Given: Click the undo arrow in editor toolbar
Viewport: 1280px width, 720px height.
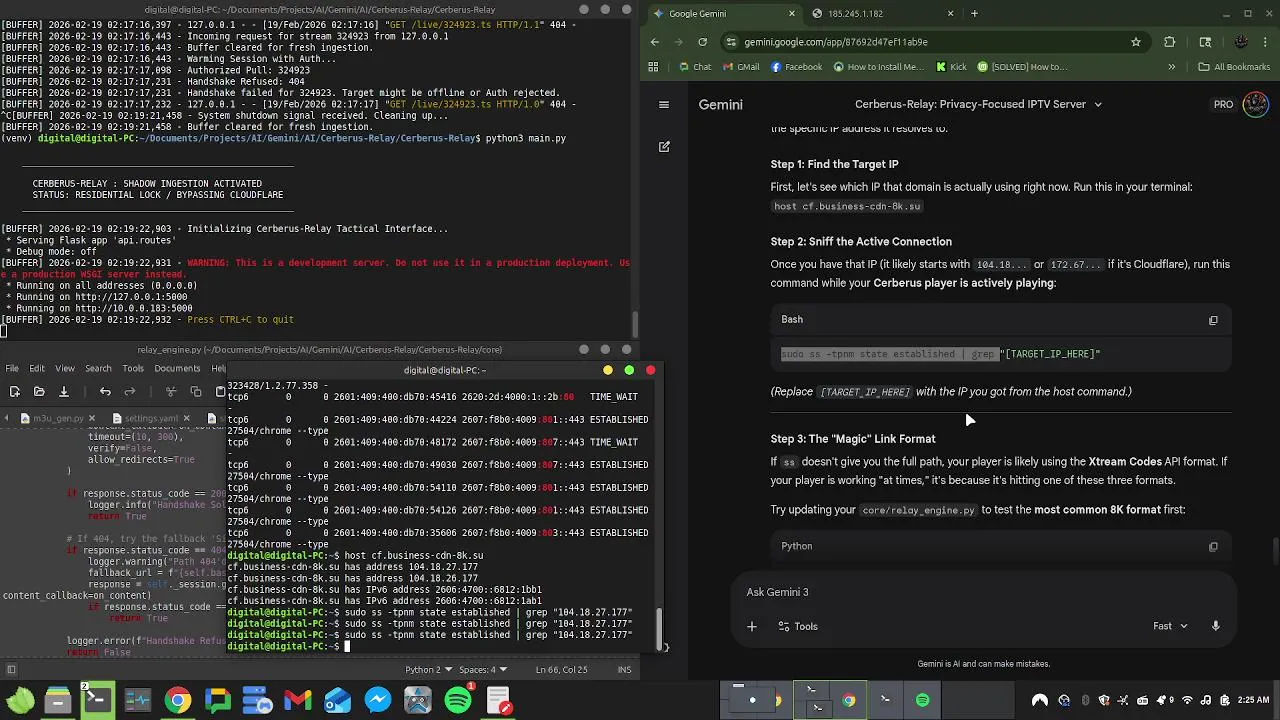Looking at the screenshot, I should [x=105, y=391].
